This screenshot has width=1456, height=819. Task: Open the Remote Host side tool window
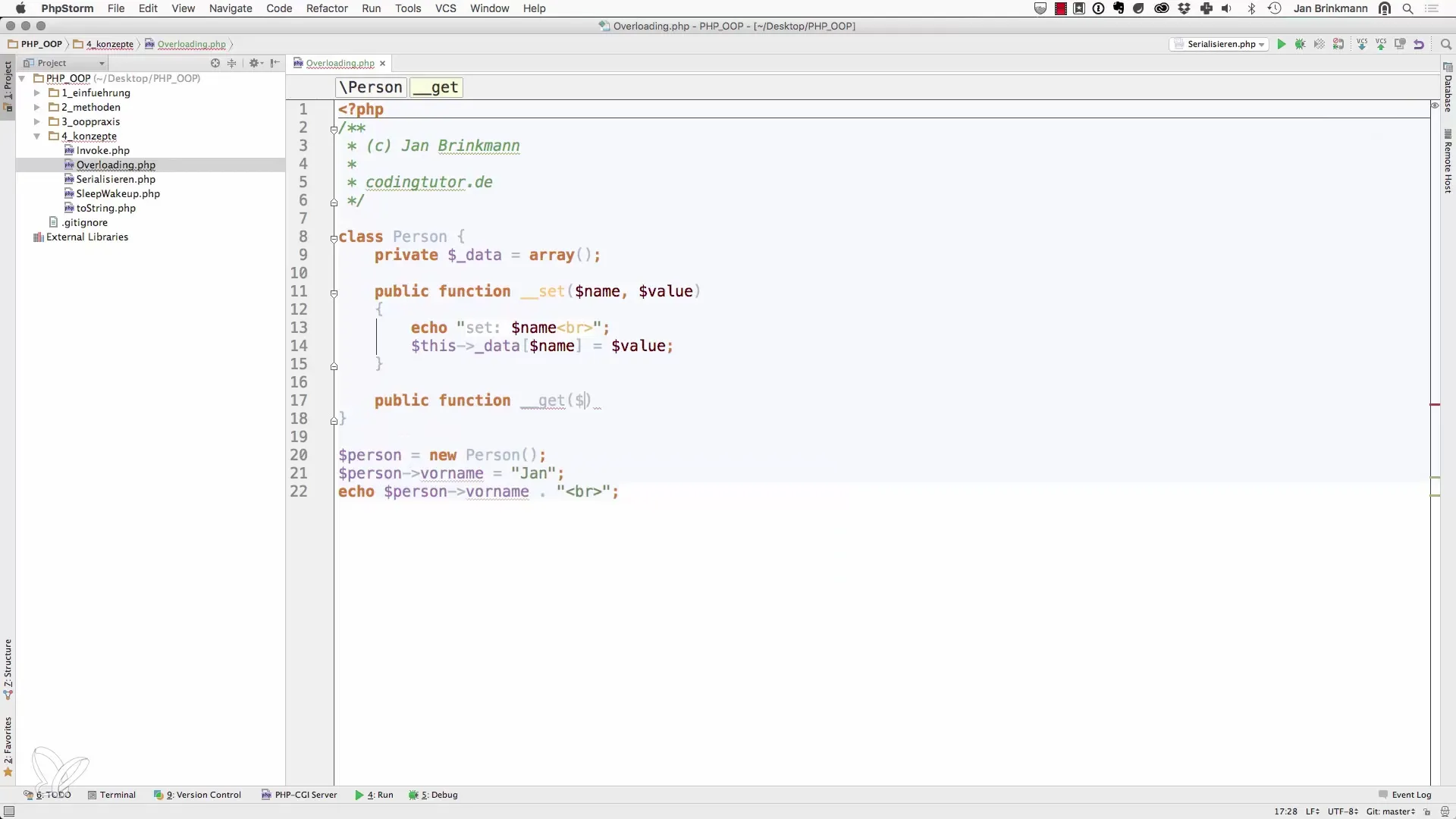point(1448,161)
